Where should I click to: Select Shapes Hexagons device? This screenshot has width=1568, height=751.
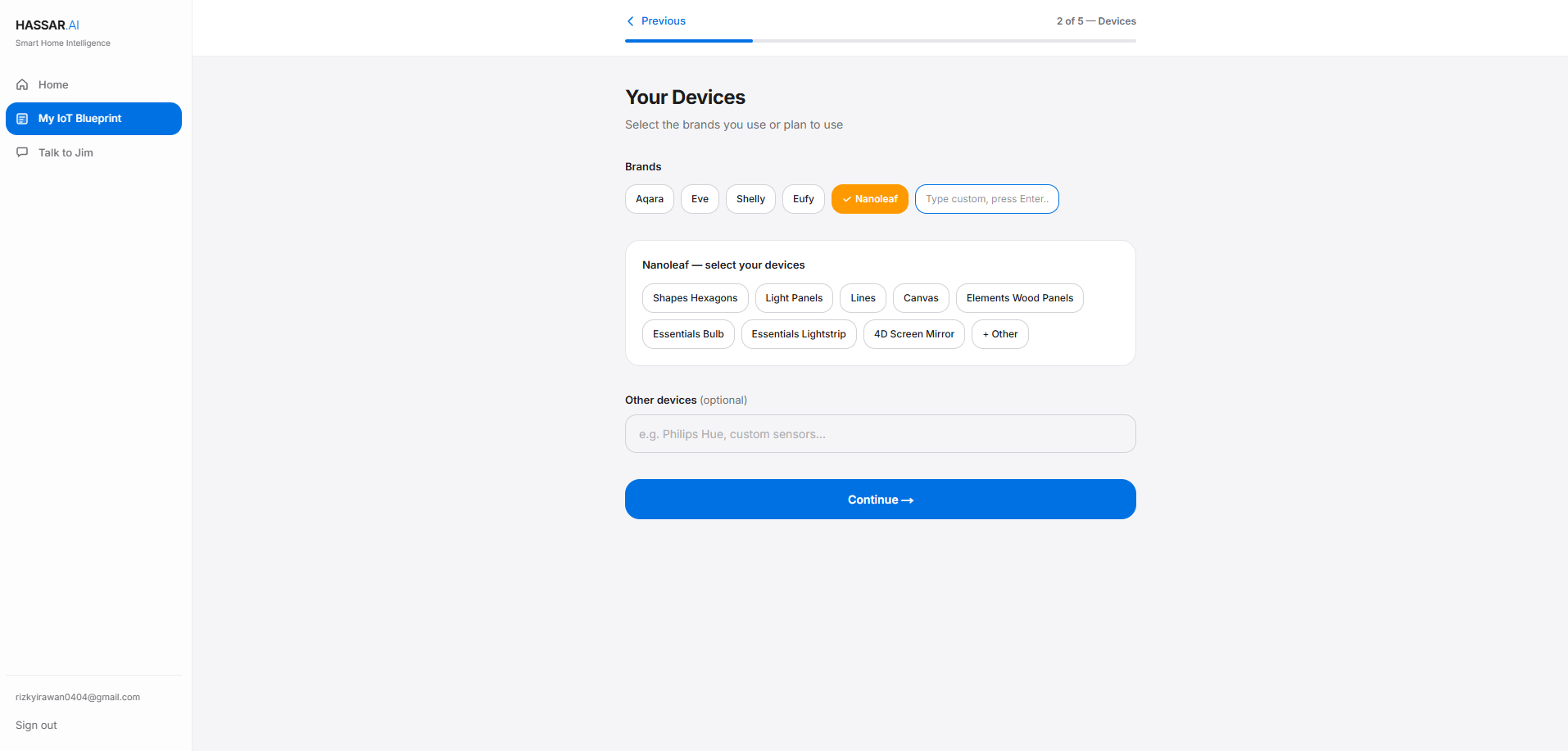696,298
